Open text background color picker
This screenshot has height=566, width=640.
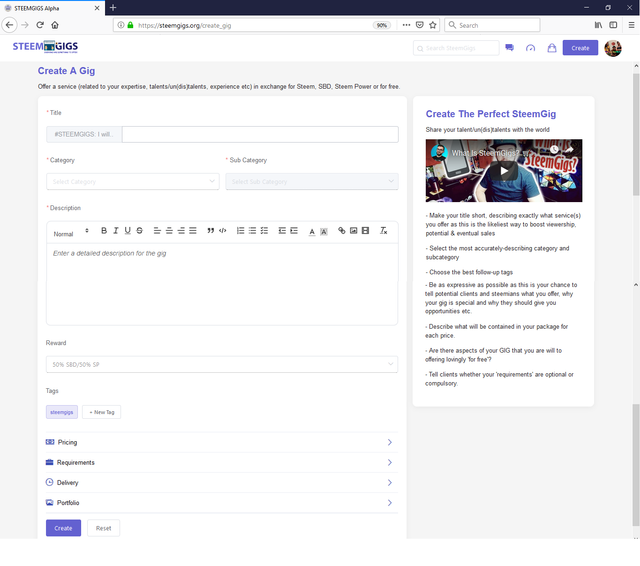324,231
